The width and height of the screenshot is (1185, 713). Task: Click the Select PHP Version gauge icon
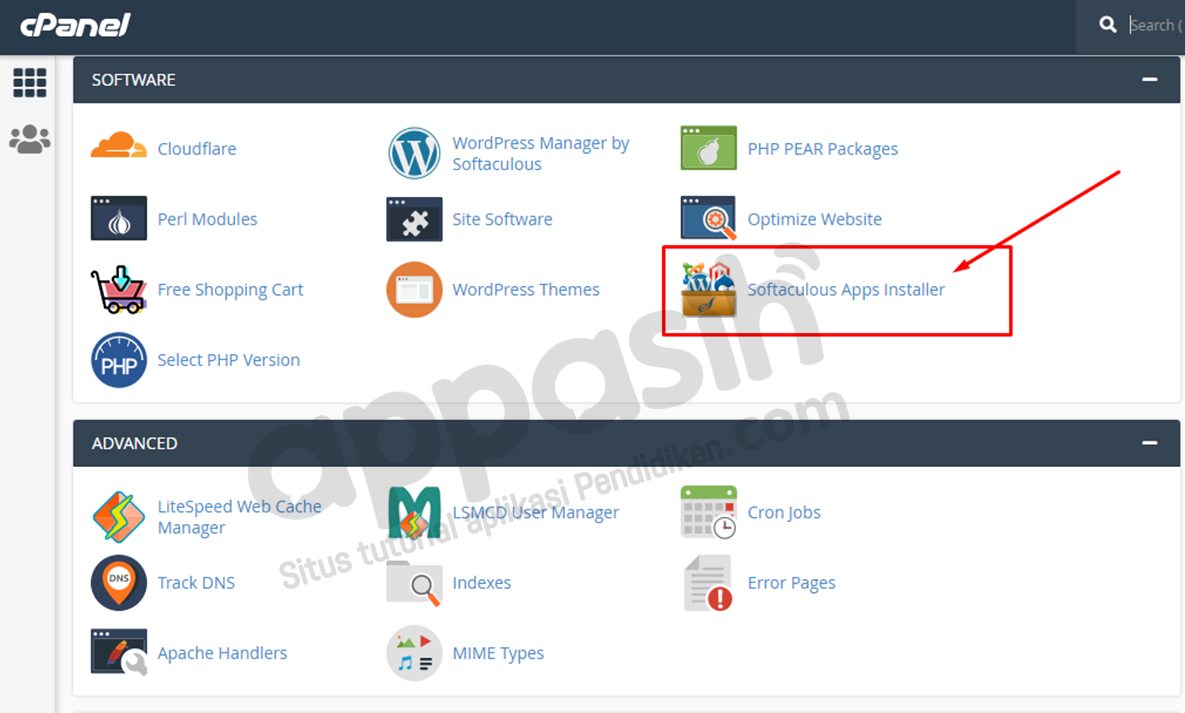(119, 360)
